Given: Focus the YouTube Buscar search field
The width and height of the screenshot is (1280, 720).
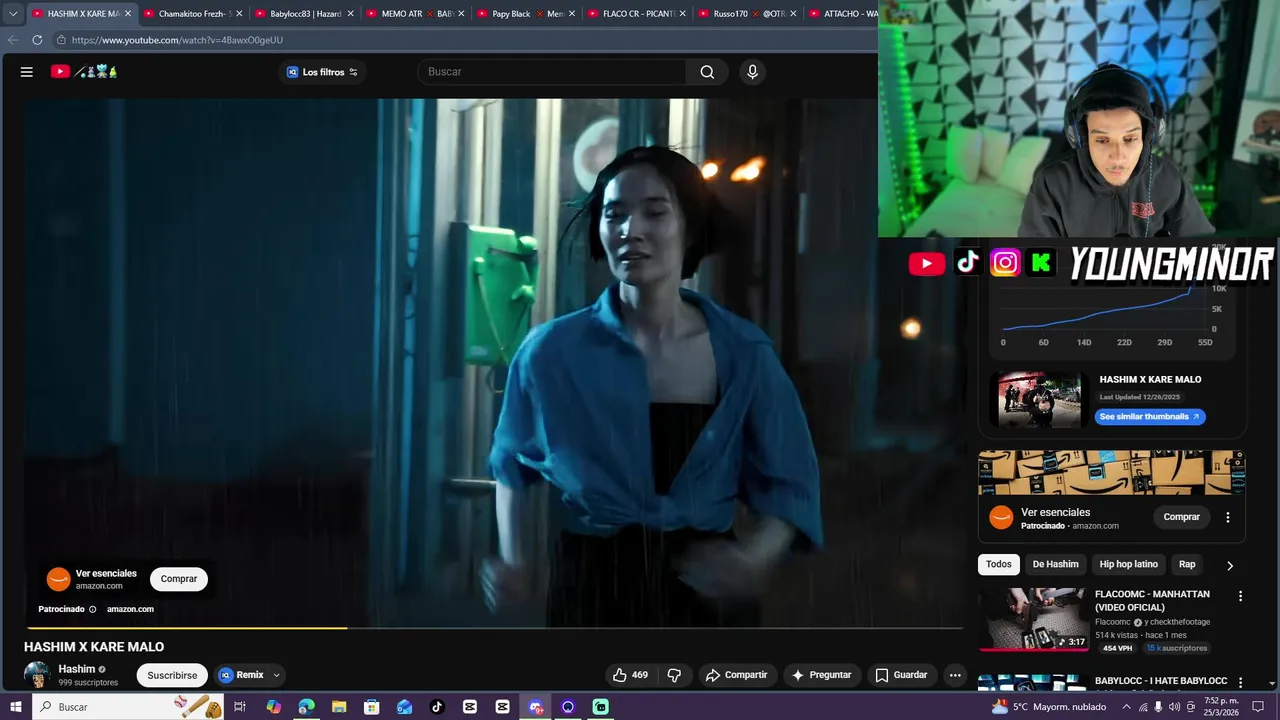Looking at the screenshot, I should pos(552,72).
